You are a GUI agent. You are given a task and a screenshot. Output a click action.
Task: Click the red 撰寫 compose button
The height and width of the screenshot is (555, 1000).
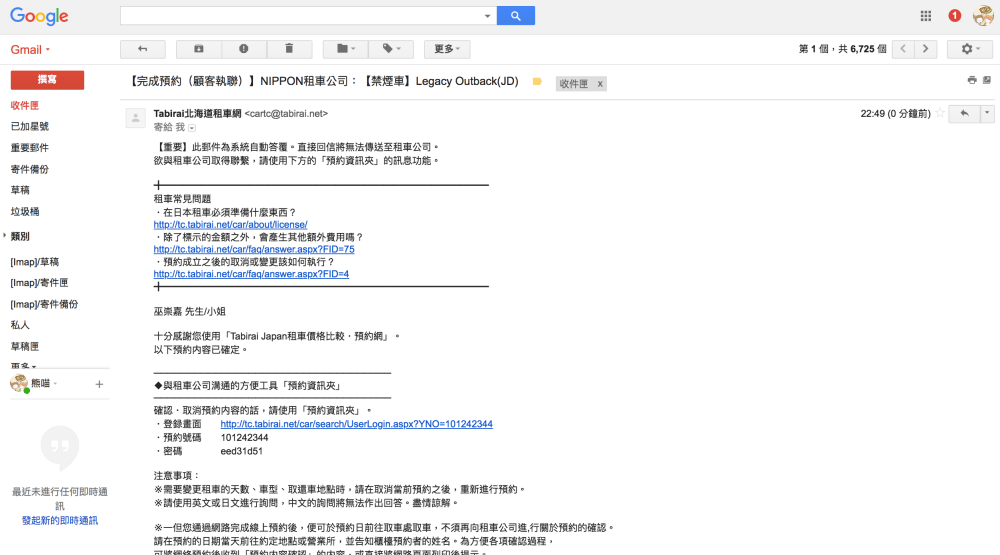pos(47,80)
